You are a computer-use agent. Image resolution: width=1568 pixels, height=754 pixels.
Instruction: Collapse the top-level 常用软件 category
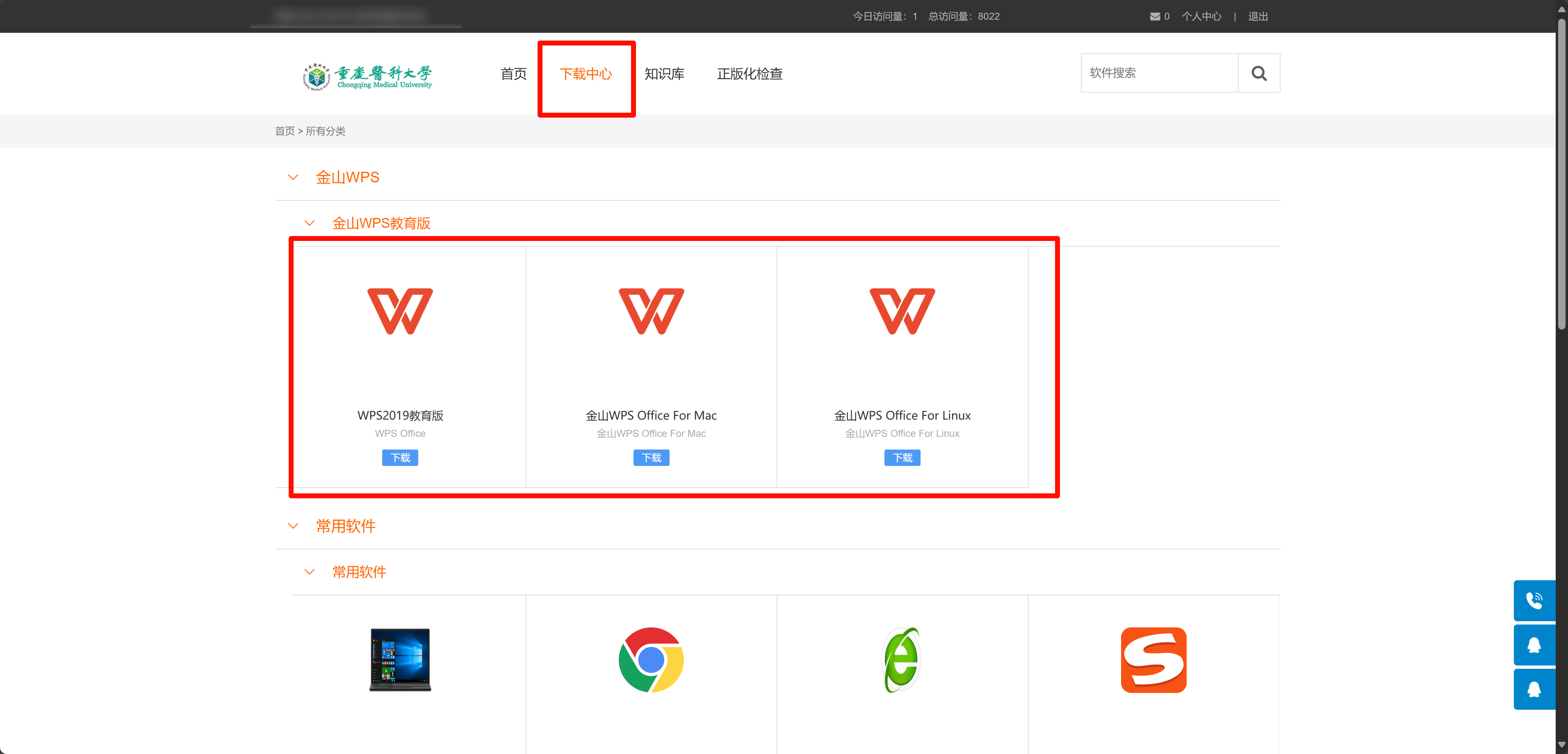click(293, 526)
